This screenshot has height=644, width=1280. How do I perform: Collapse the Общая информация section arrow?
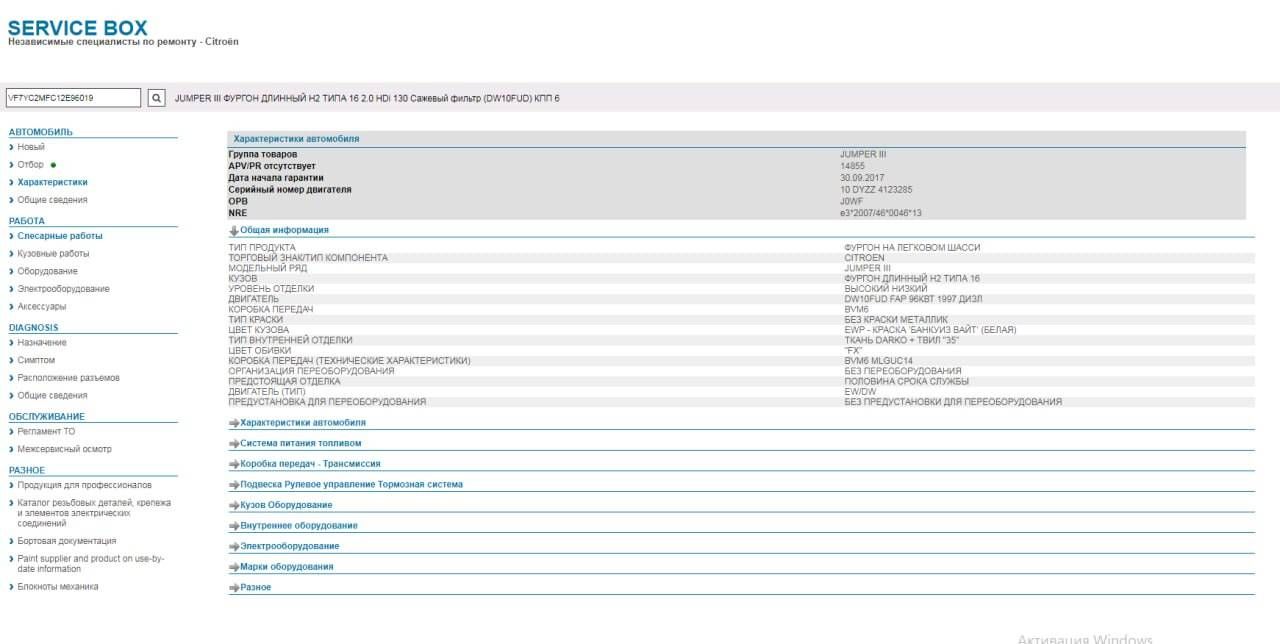click(x=234, y=230)
